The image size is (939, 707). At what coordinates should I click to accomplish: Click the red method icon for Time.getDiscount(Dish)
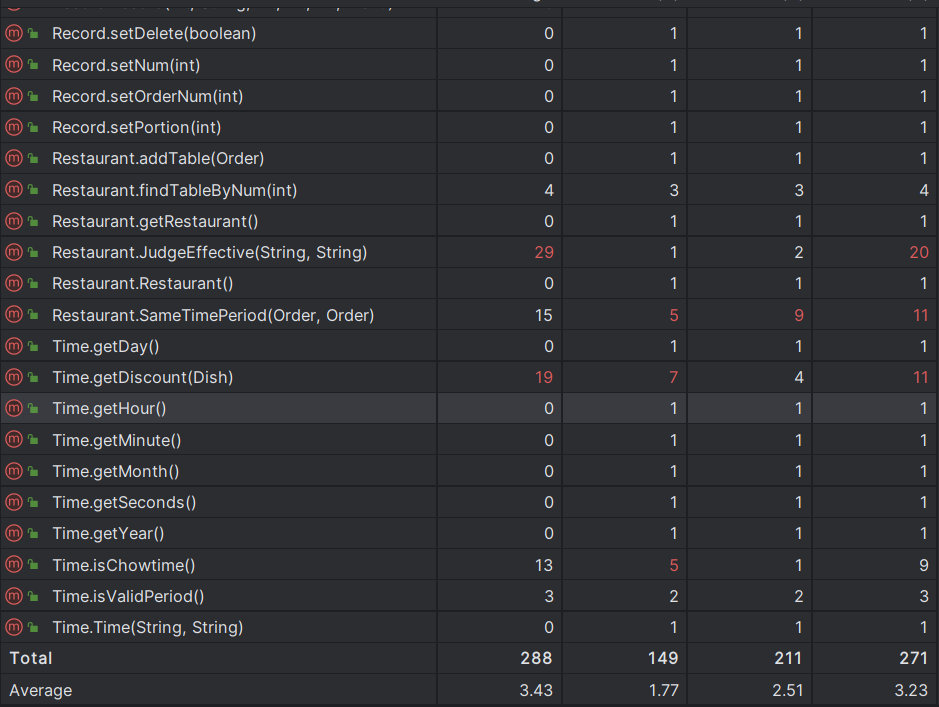14,378
